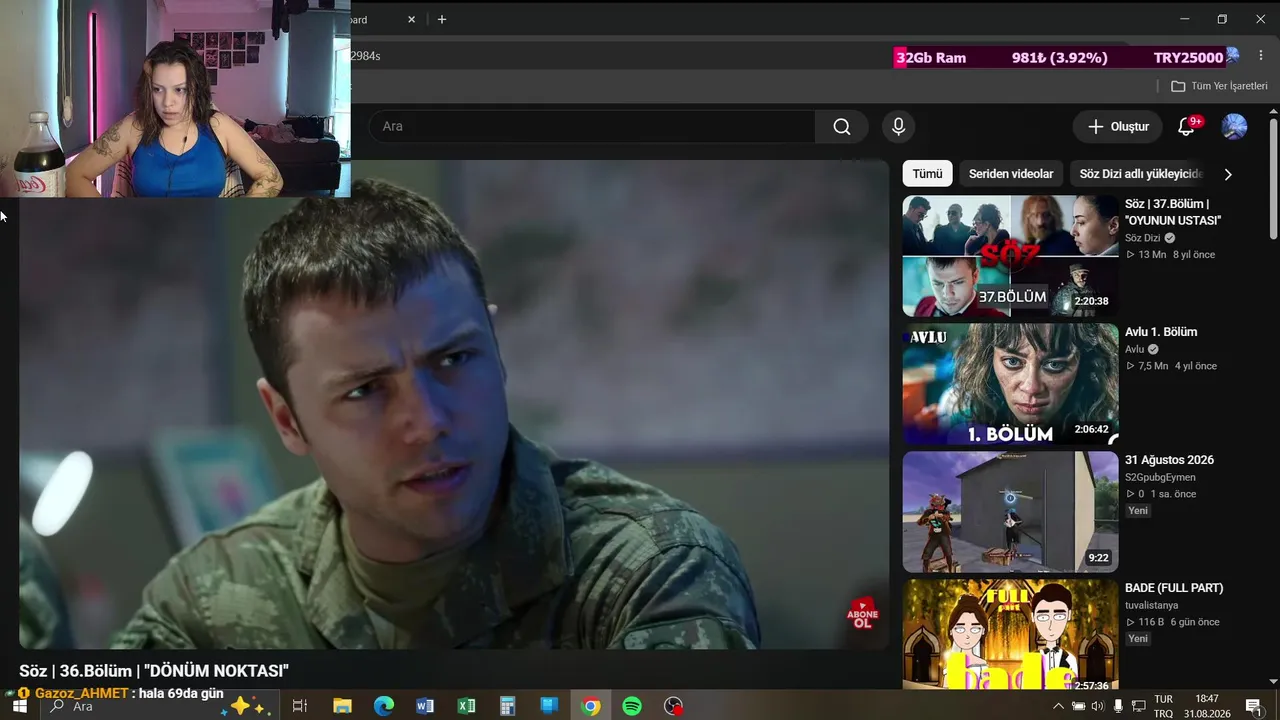
Task: Click the YouTube search magnifier button
Action: pyautogui.click(x=842, y=127)
